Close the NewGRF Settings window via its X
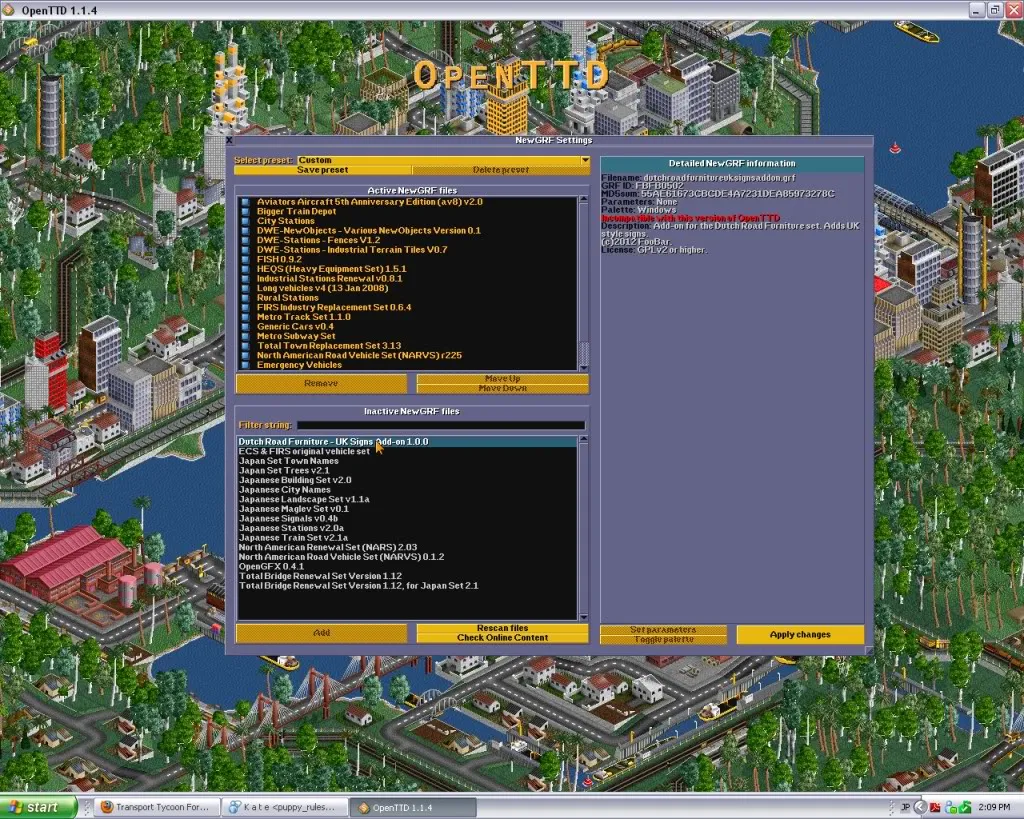The width and height of the screenshot is (1024, 819). [229, 140]
